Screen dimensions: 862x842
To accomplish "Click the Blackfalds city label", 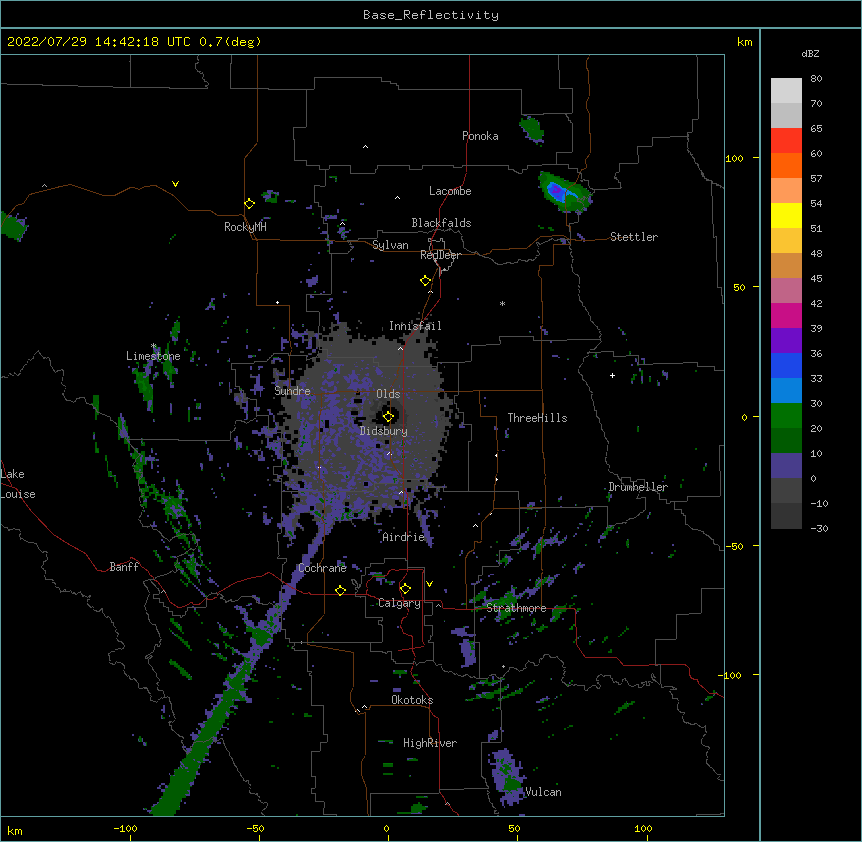I will point(441,223).
